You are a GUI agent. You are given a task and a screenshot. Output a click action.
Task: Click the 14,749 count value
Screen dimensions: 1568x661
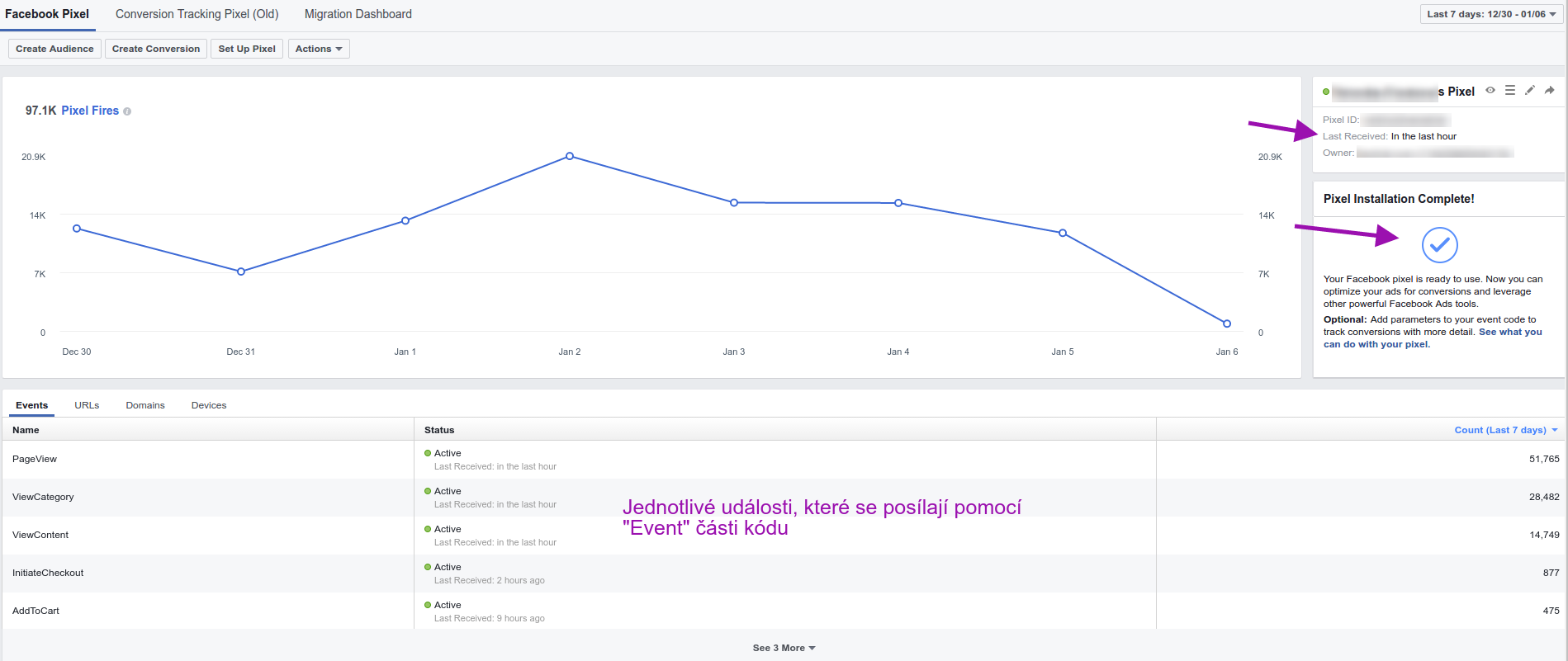(x=1544, y=535)
